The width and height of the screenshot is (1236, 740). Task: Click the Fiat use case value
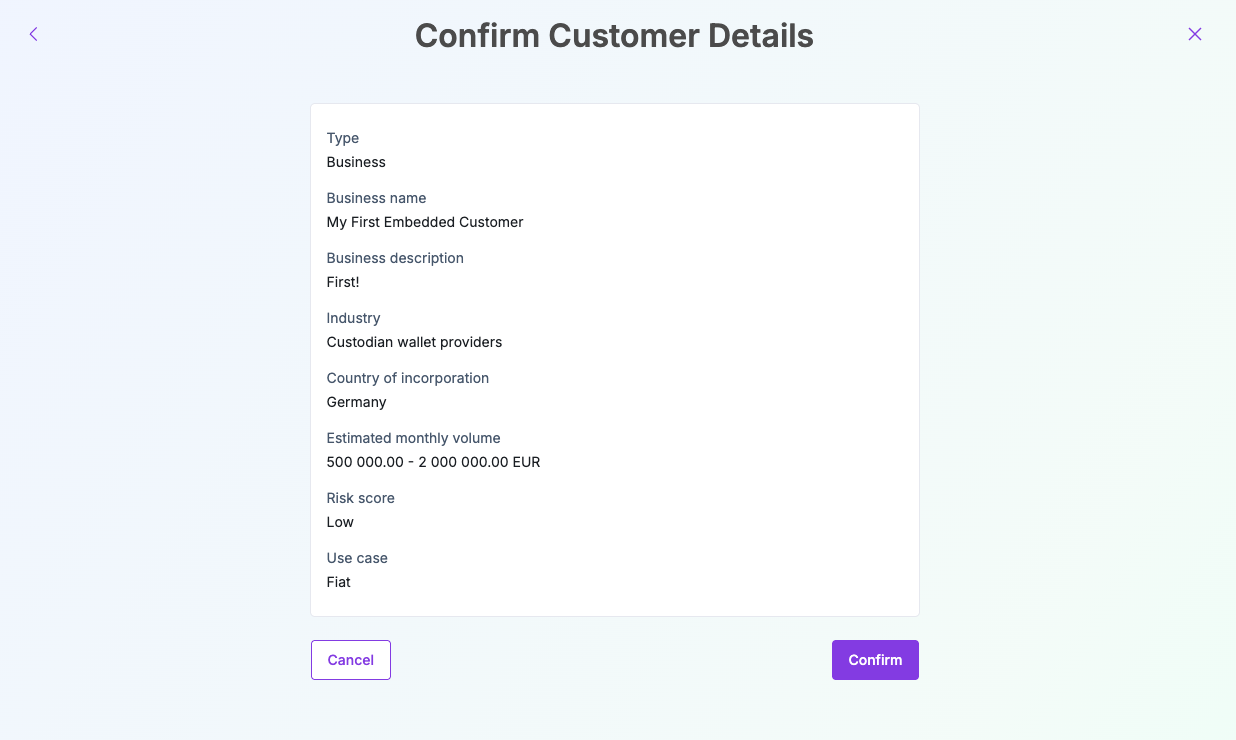coord(339,582)
